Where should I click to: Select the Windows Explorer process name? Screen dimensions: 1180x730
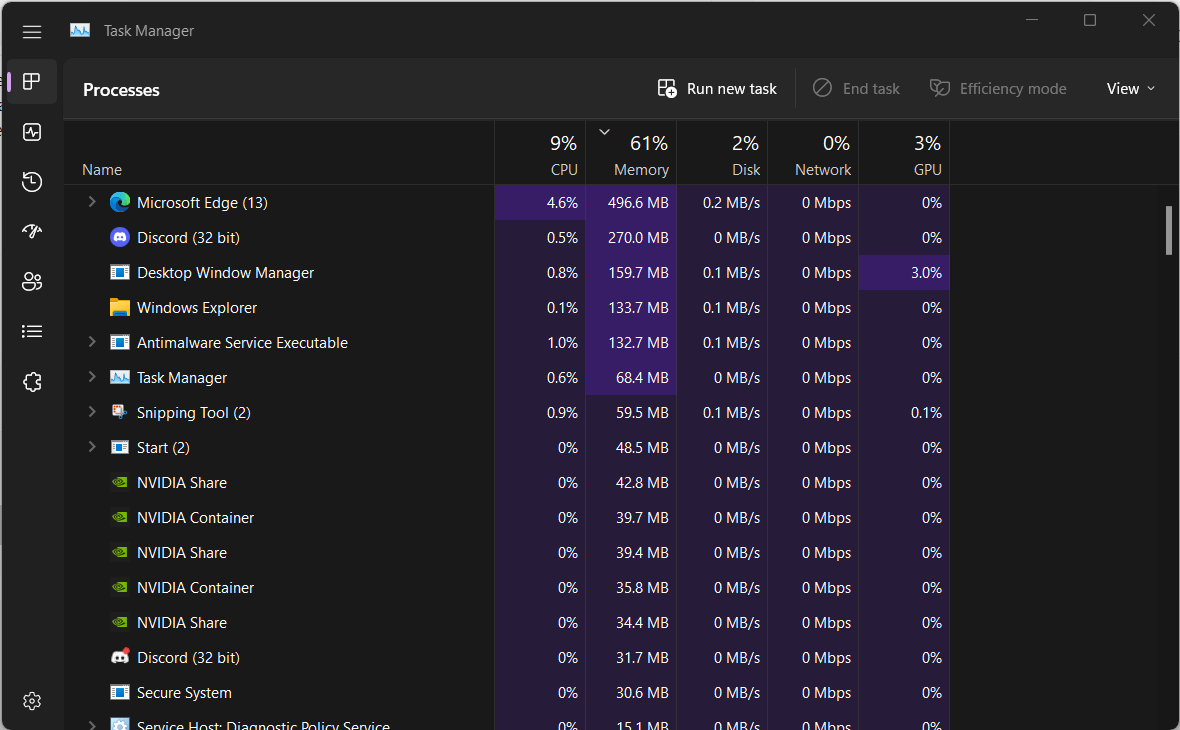coord(197,308)
